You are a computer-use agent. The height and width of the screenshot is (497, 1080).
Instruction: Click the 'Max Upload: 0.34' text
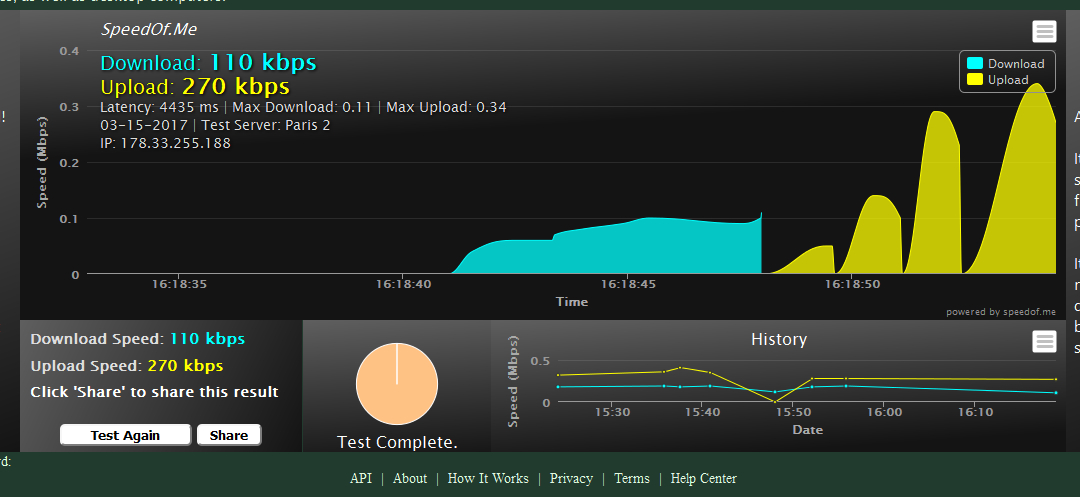[x=446, y=107]
